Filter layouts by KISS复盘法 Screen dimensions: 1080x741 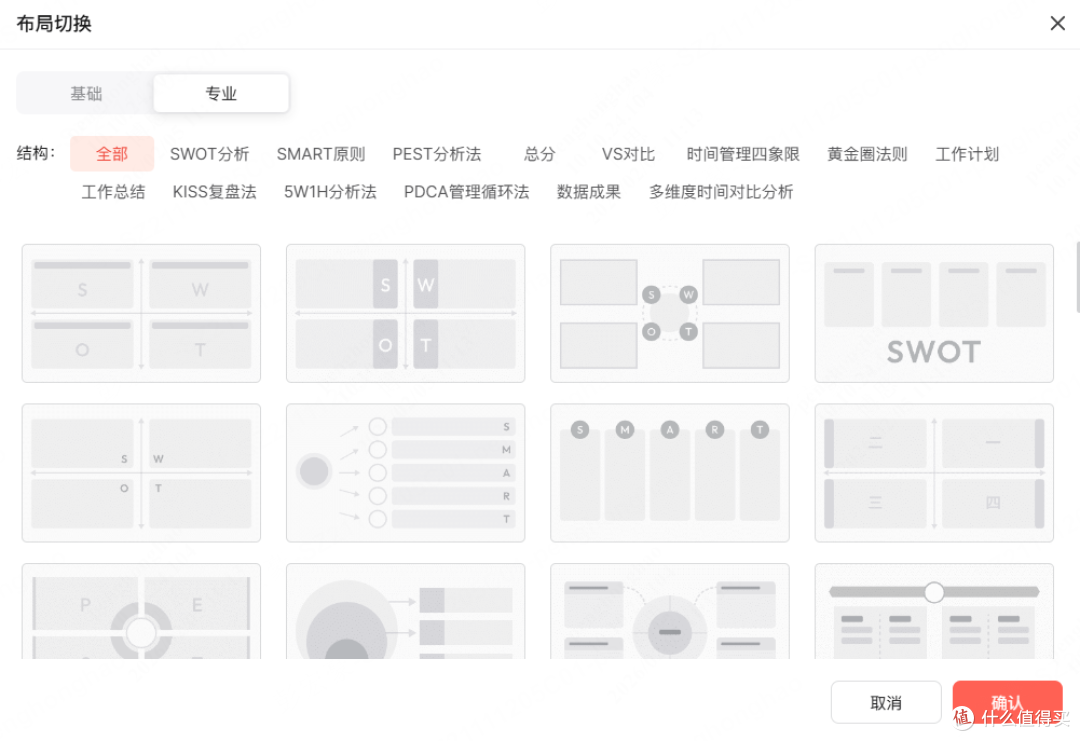[214, 191]
